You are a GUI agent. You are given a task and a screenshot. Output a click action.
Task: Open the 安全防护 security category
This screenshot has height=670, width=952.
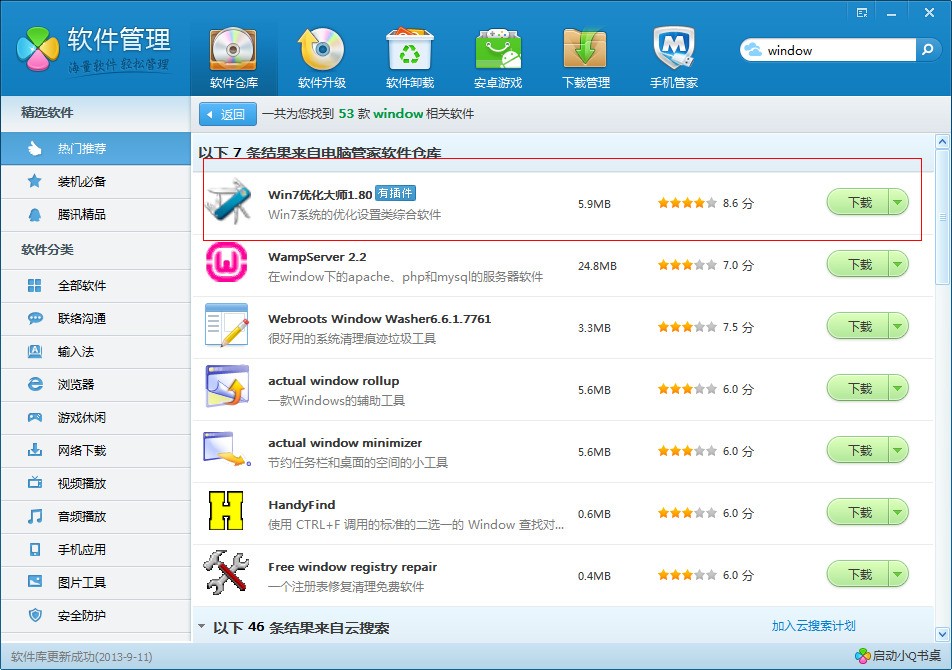(95, 615)
